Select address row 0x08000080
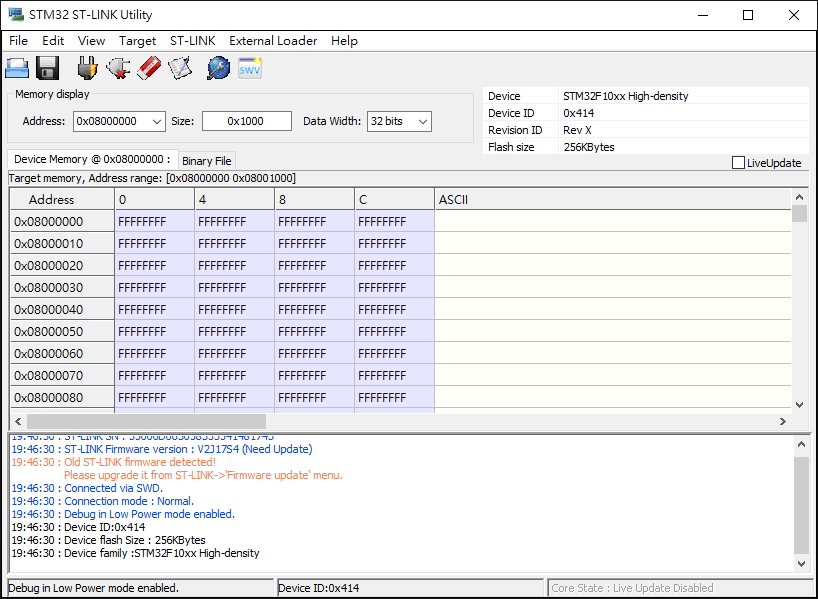This screenshot has height=599, width=818. click(x=63, y=397)
